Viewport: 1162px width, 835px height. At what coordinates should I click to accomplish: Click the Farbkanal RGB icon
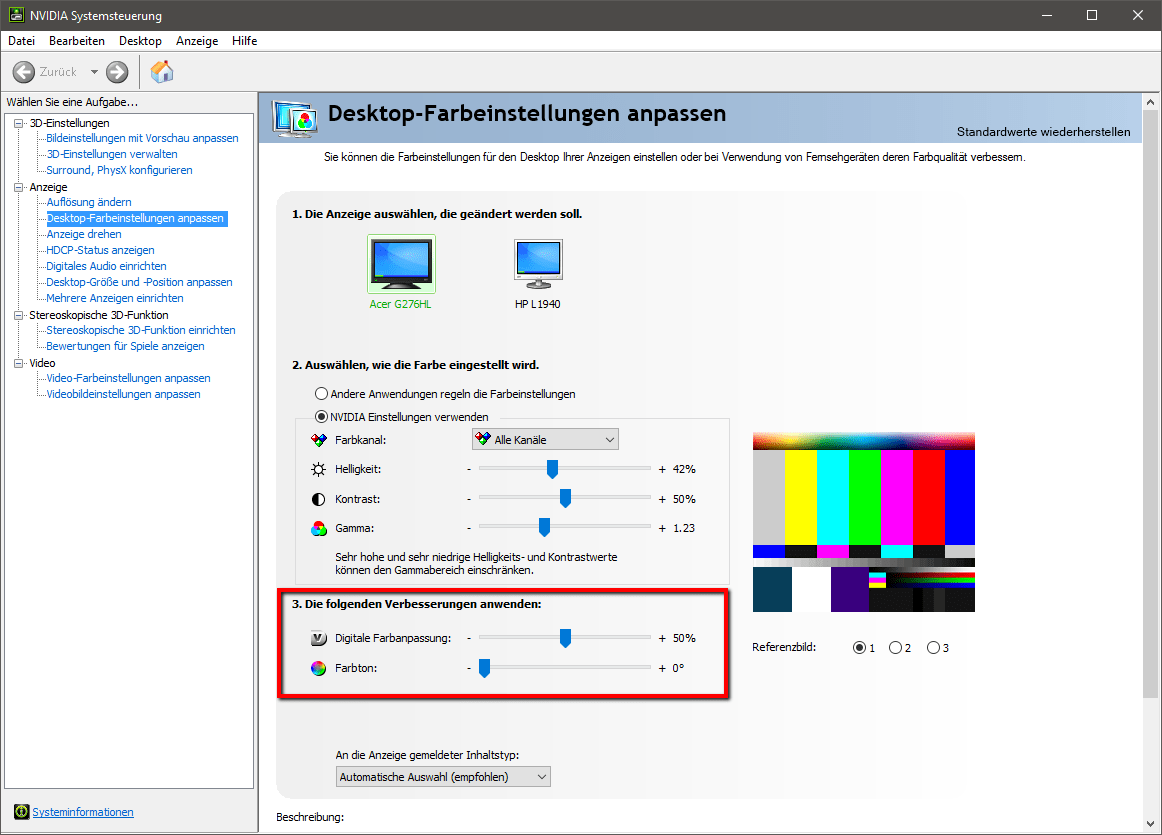(319, 440)
